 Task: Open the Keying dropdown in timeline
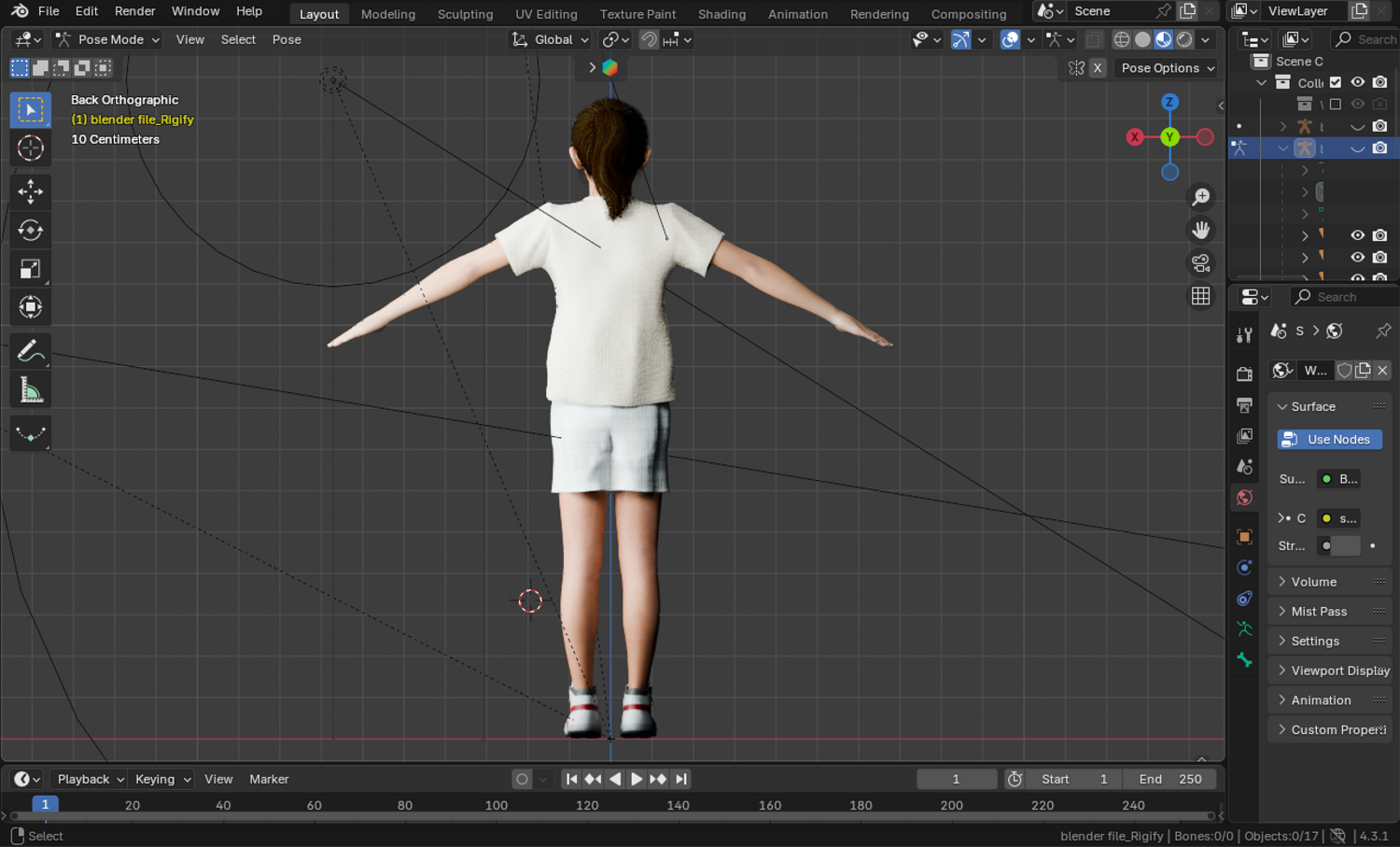(x=161, y=779)
